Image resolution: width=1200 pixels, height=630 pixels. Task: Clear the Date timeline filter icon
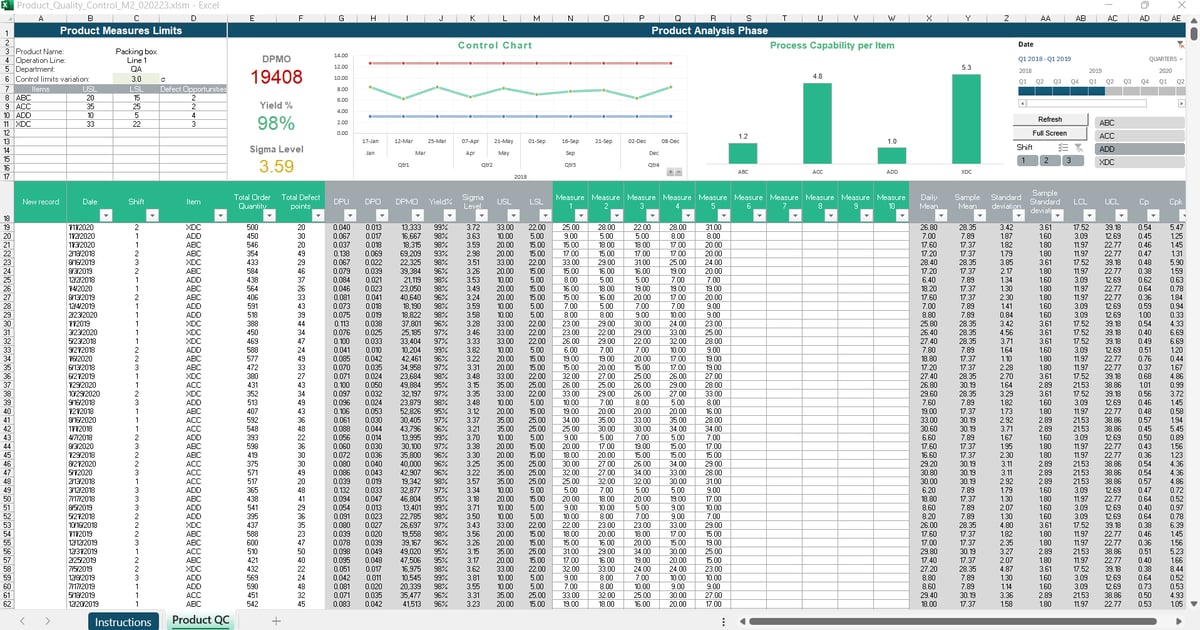pos(1181,44)
